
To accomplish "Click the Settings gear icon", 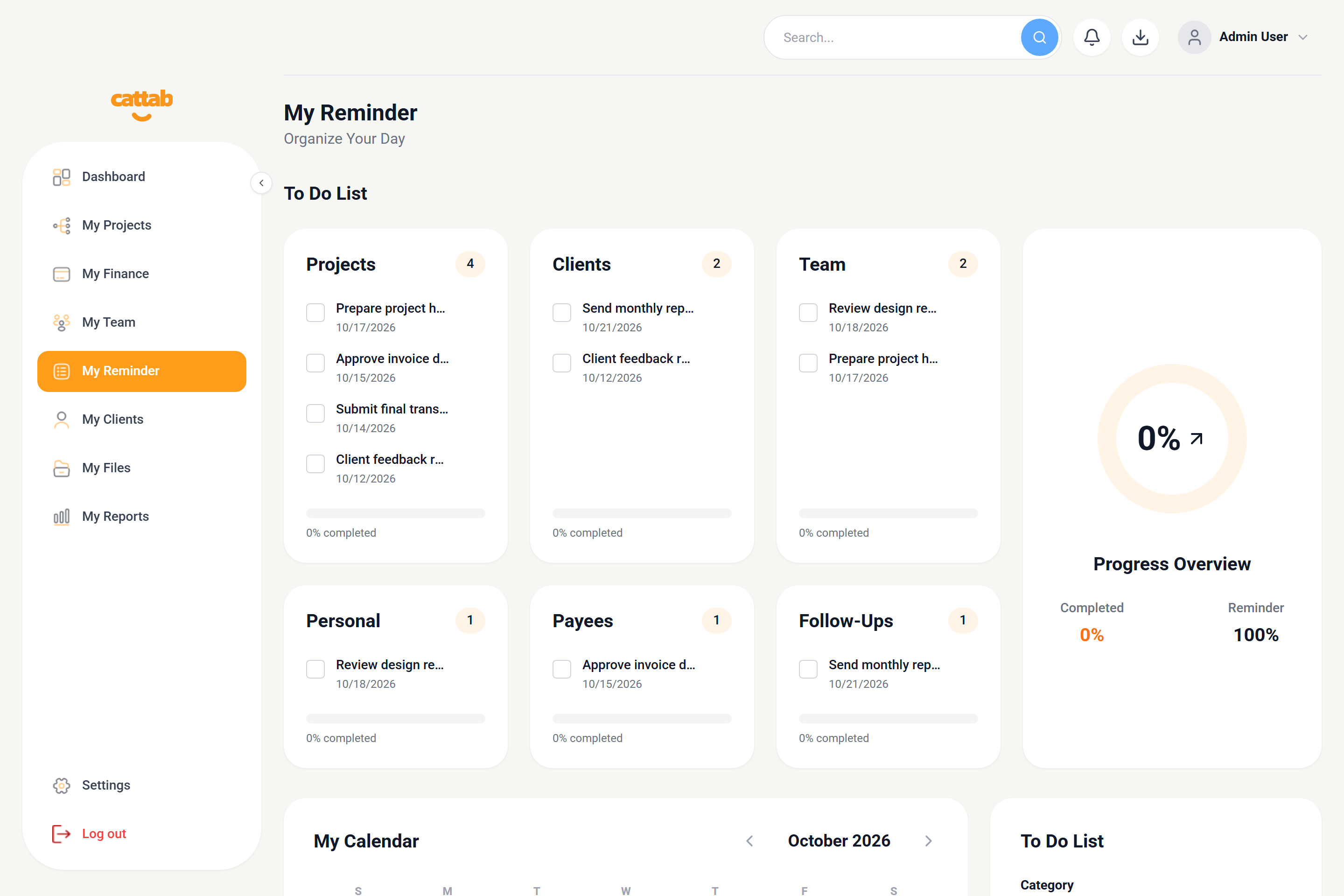I will (x=61, y=786).
